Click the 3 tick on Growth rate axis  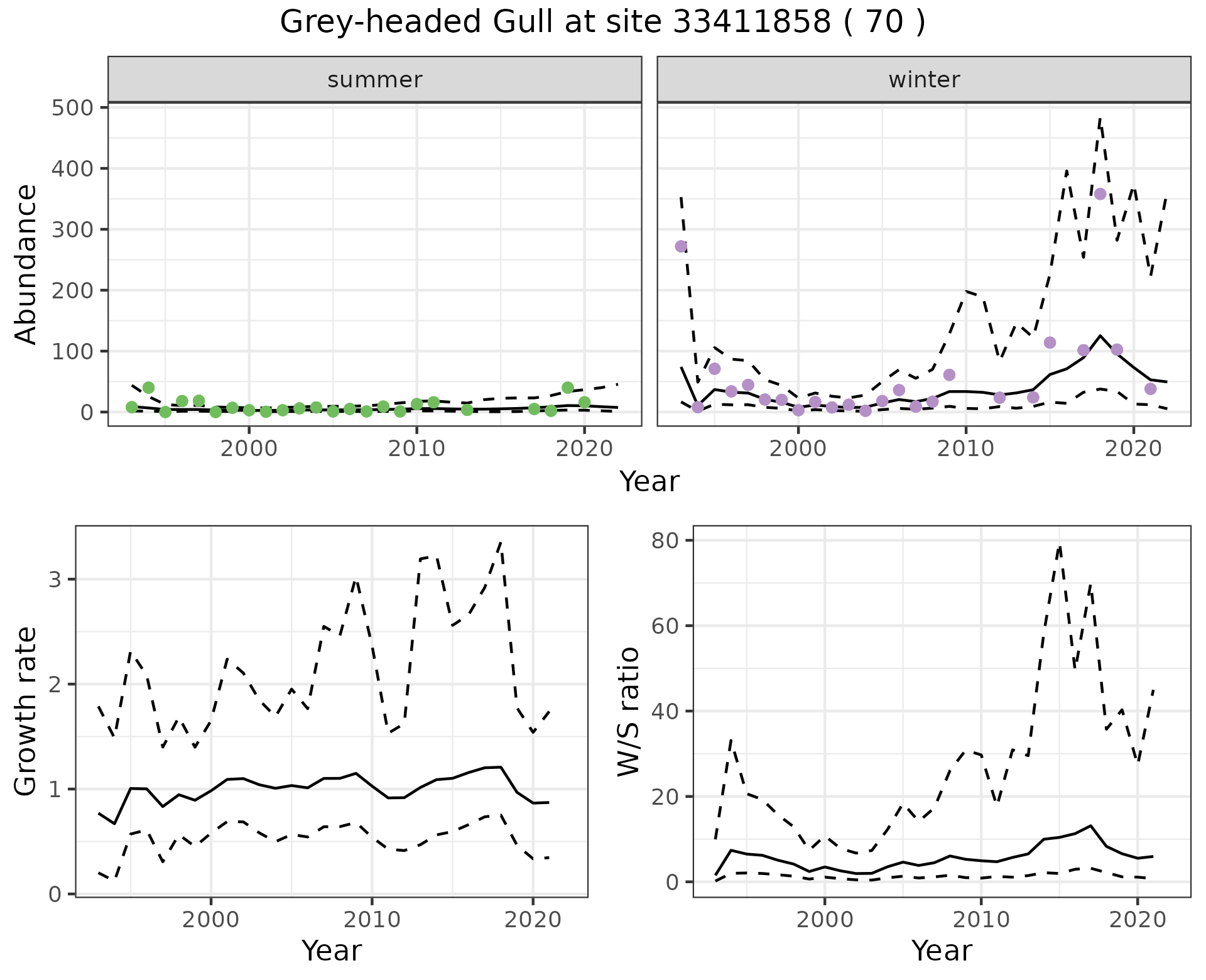[55, 579]
